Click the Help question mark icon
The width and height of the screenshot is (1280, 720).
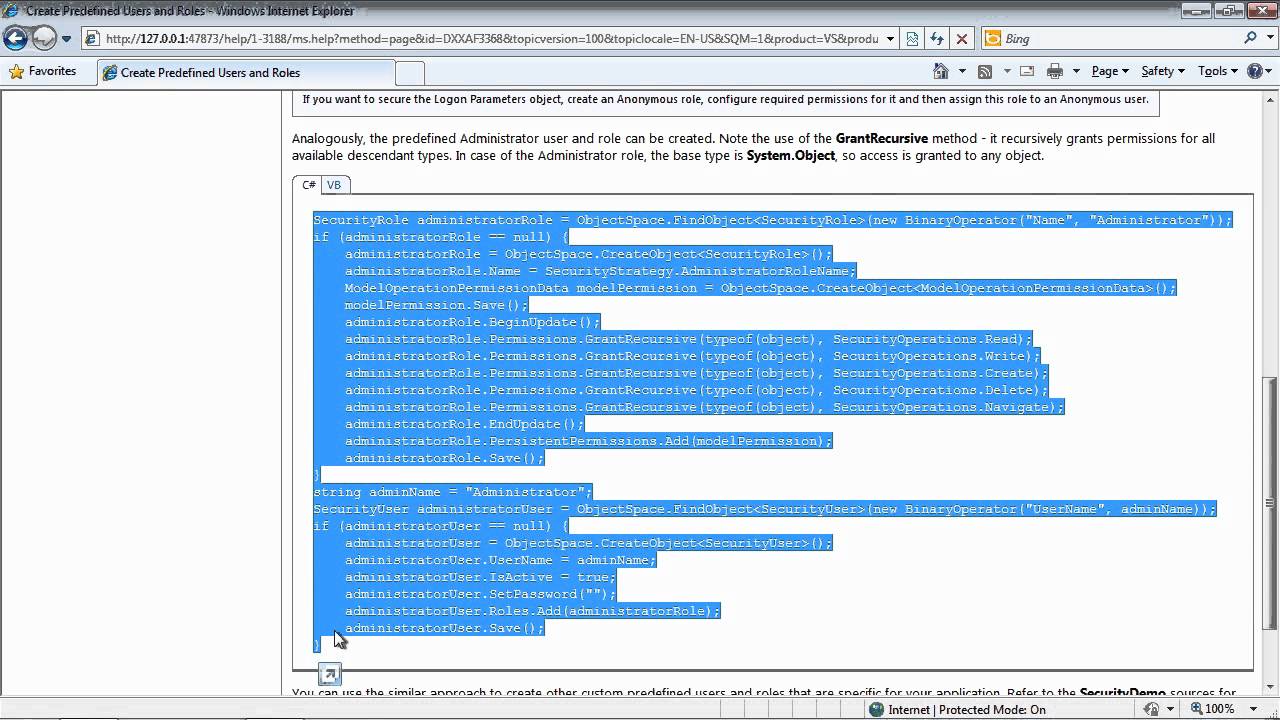[1254, 71]
